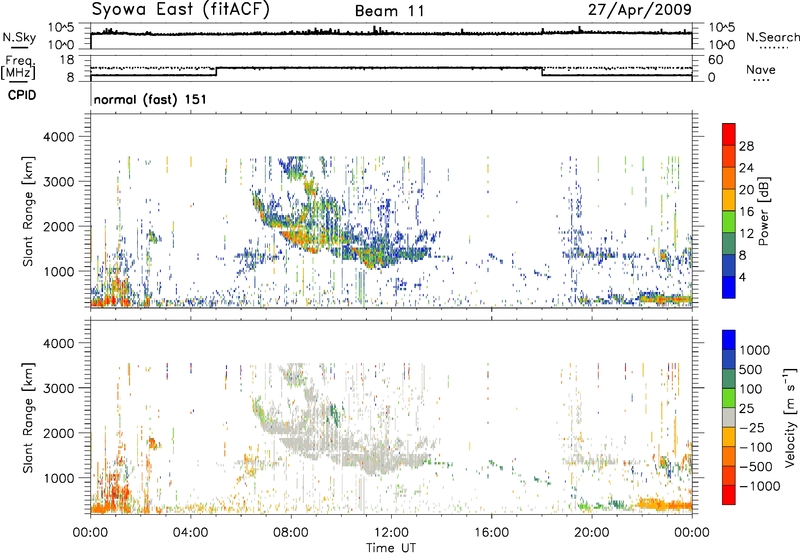Pick the light green segment of power colorbar
The width and height of the screenshot is (800, 554).
729,221
